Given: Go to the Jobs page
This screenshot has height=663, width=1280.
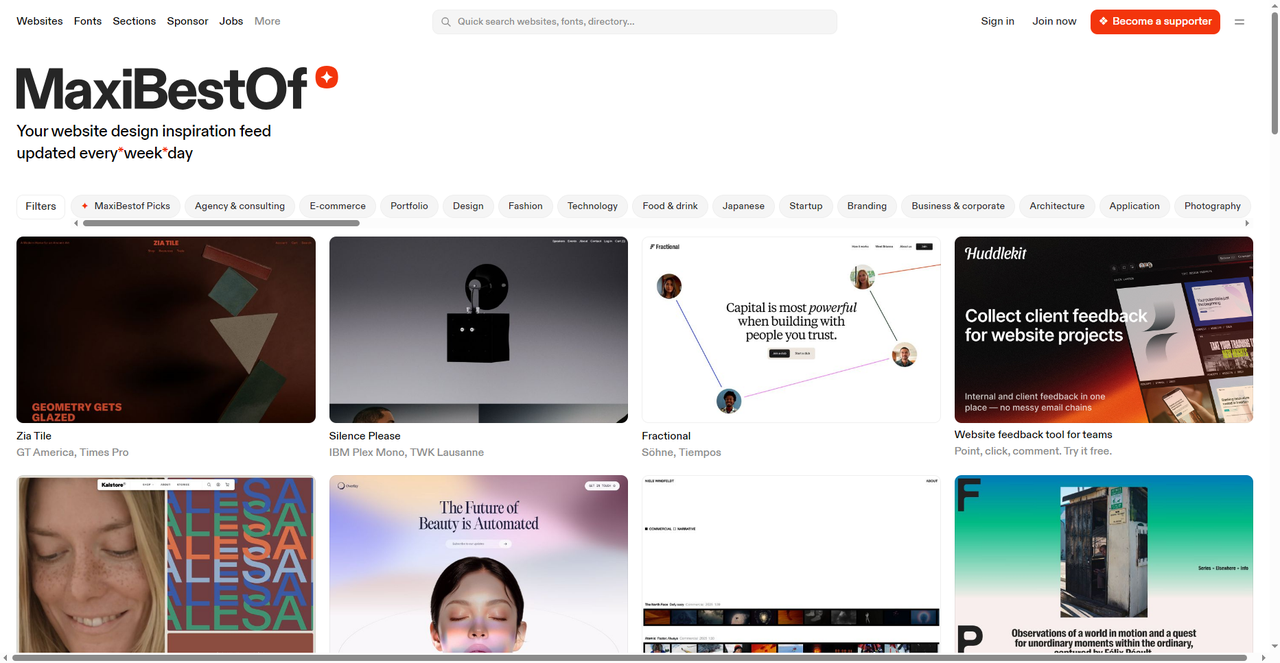Looking at the screenshot, I should (231, 21).
